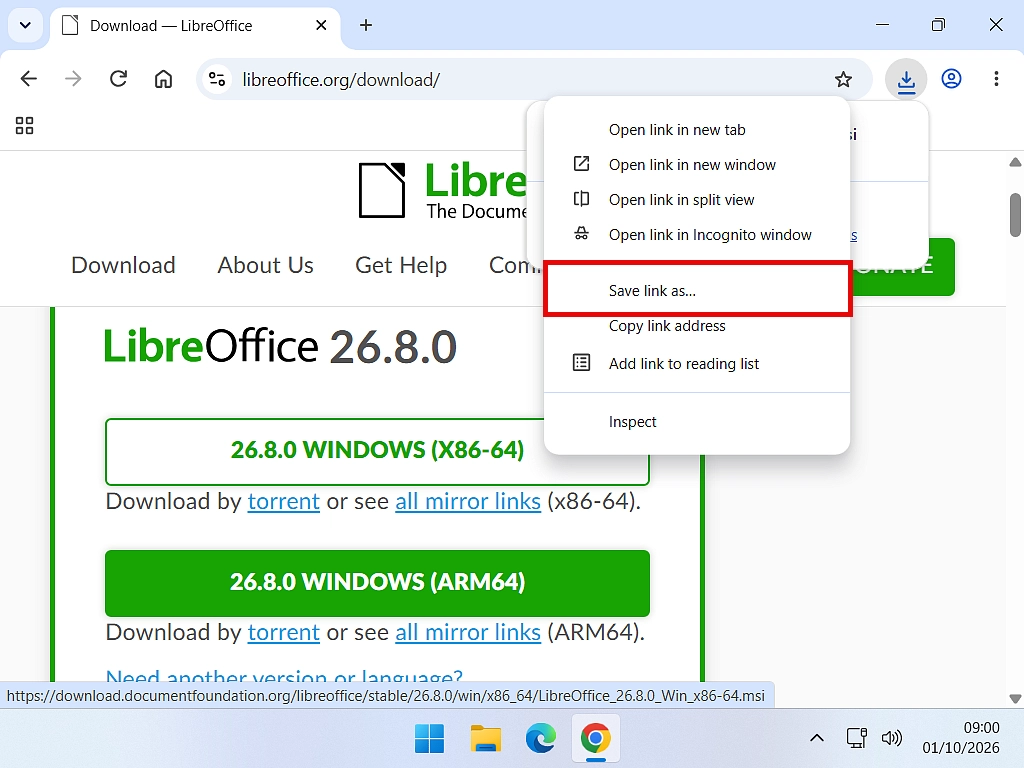Click the scrollbar down arrow
This screenshot has width=1024, height=768.
[x=1015, y=698]
